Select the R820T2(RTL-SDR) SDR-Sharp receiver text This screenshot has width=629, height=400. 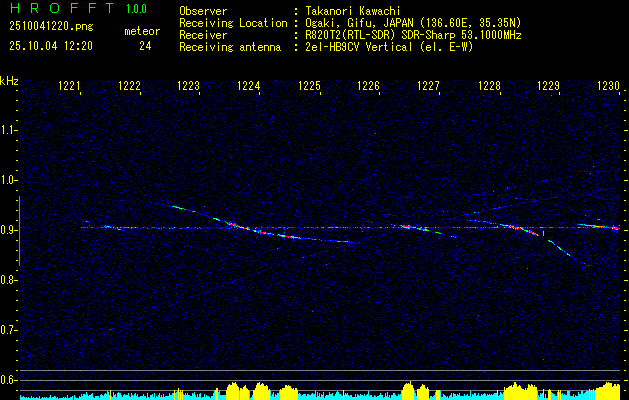coord(413,35)
